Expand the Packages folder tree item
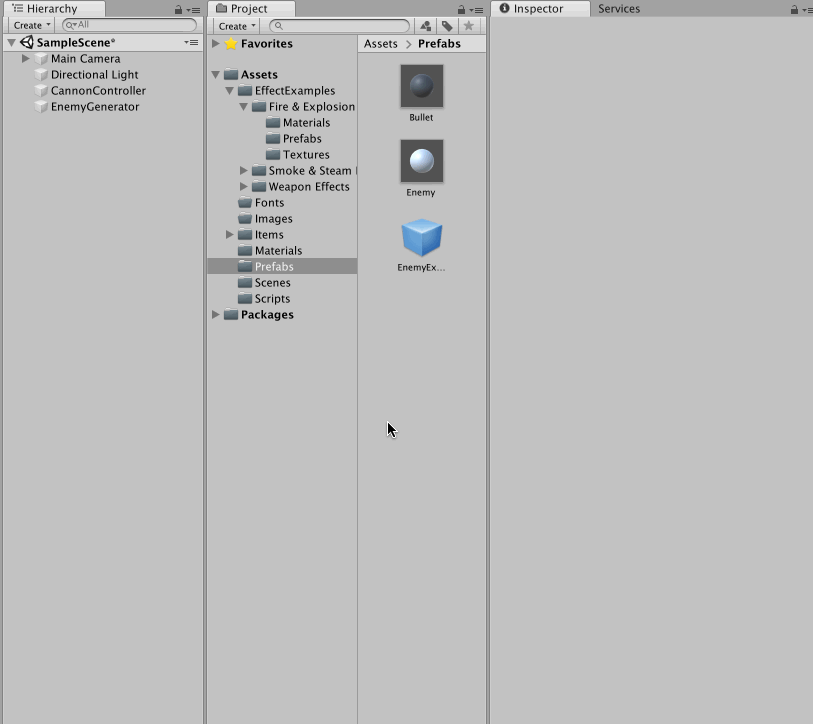Viewport: 813px width, 724px height. tap(215, 314)
